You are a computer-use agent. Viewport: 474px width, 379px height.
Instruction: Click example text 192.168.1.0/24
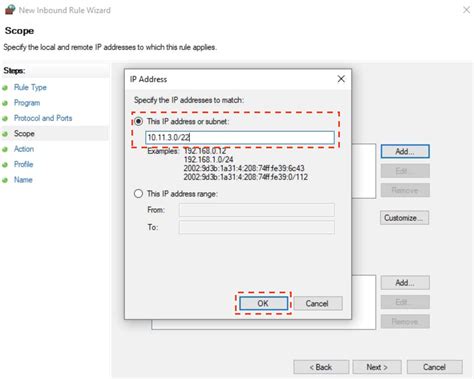tap(208, 159)
